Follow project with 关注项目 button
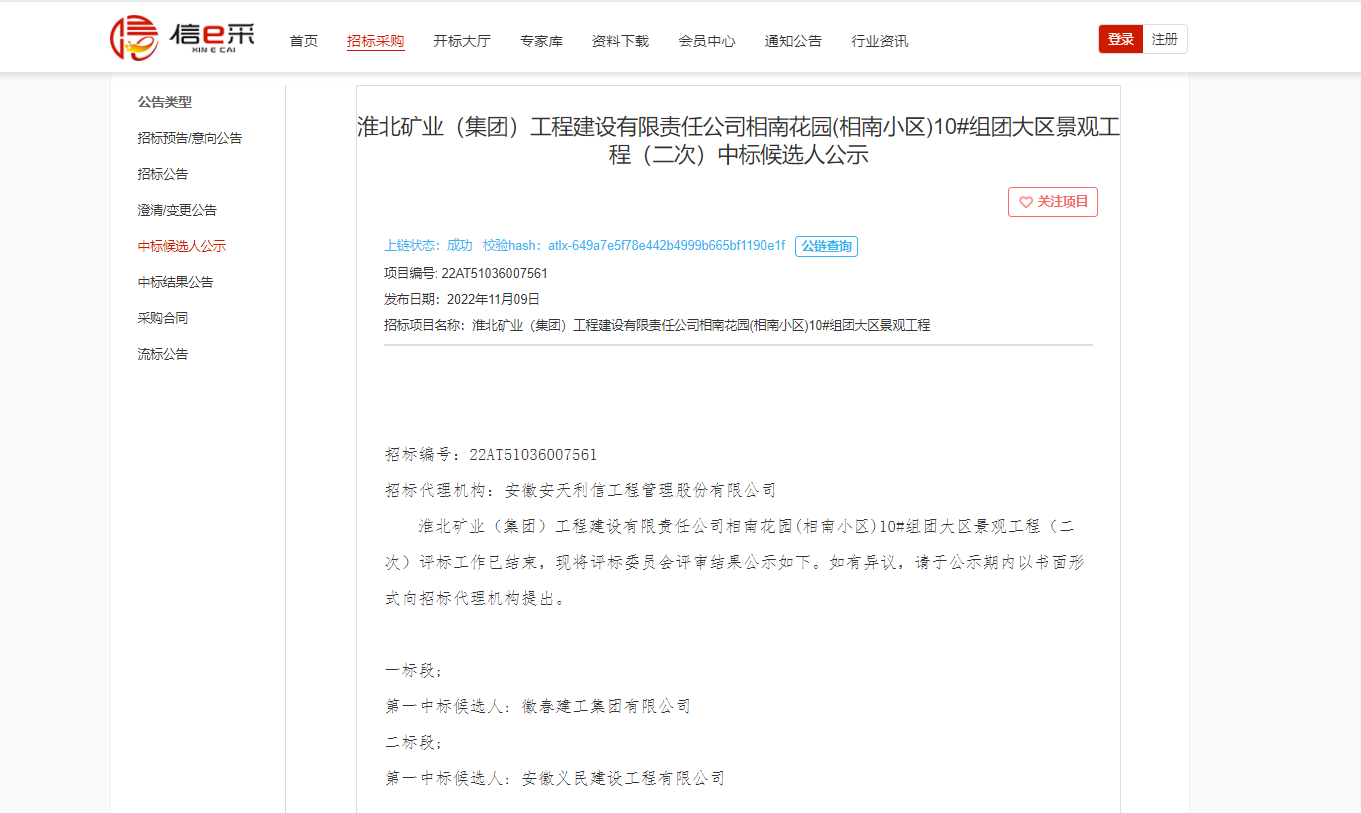The image size is (1361, 813). [x=1053, y=202]
